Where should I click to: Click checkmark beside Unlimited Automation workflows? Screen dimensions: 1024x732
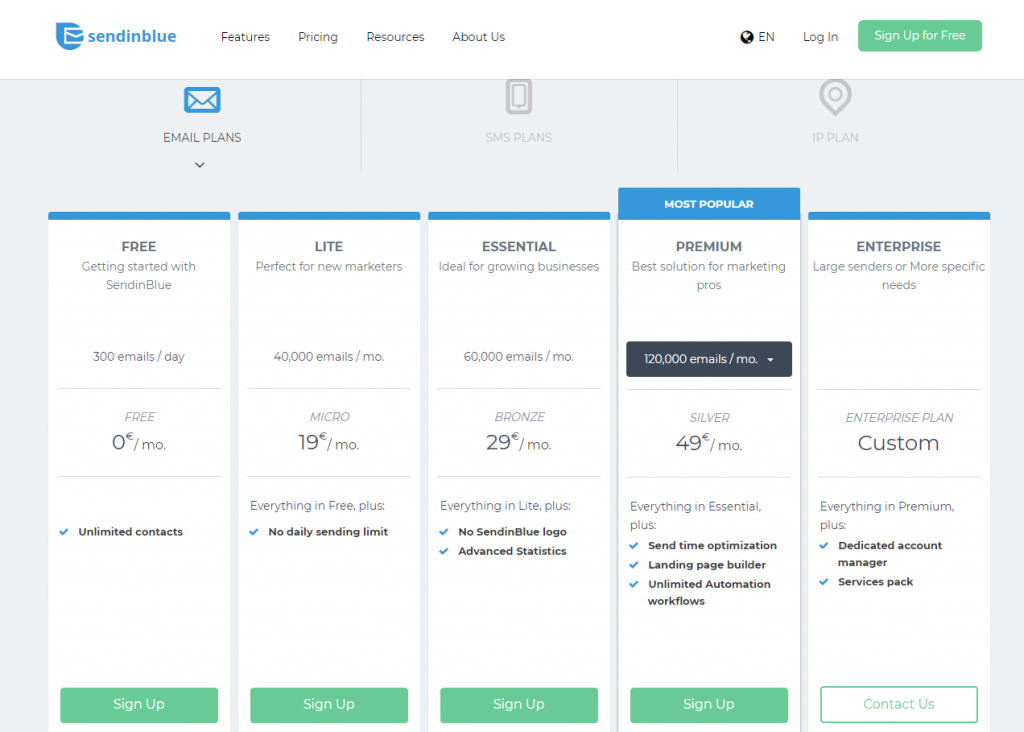coord(633,584)
